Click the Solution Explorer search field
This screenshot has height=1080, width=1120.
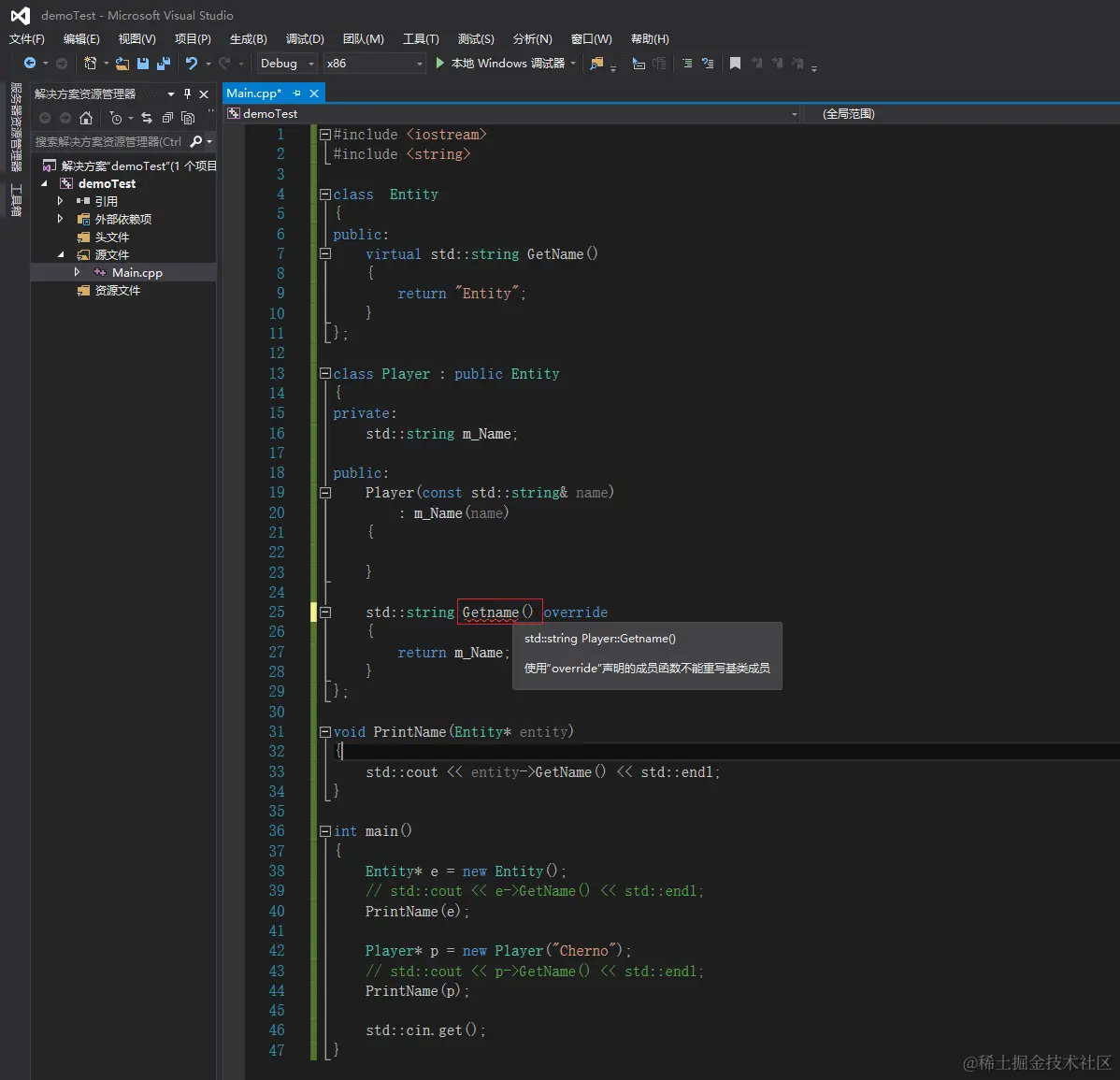tap(108, 141)
